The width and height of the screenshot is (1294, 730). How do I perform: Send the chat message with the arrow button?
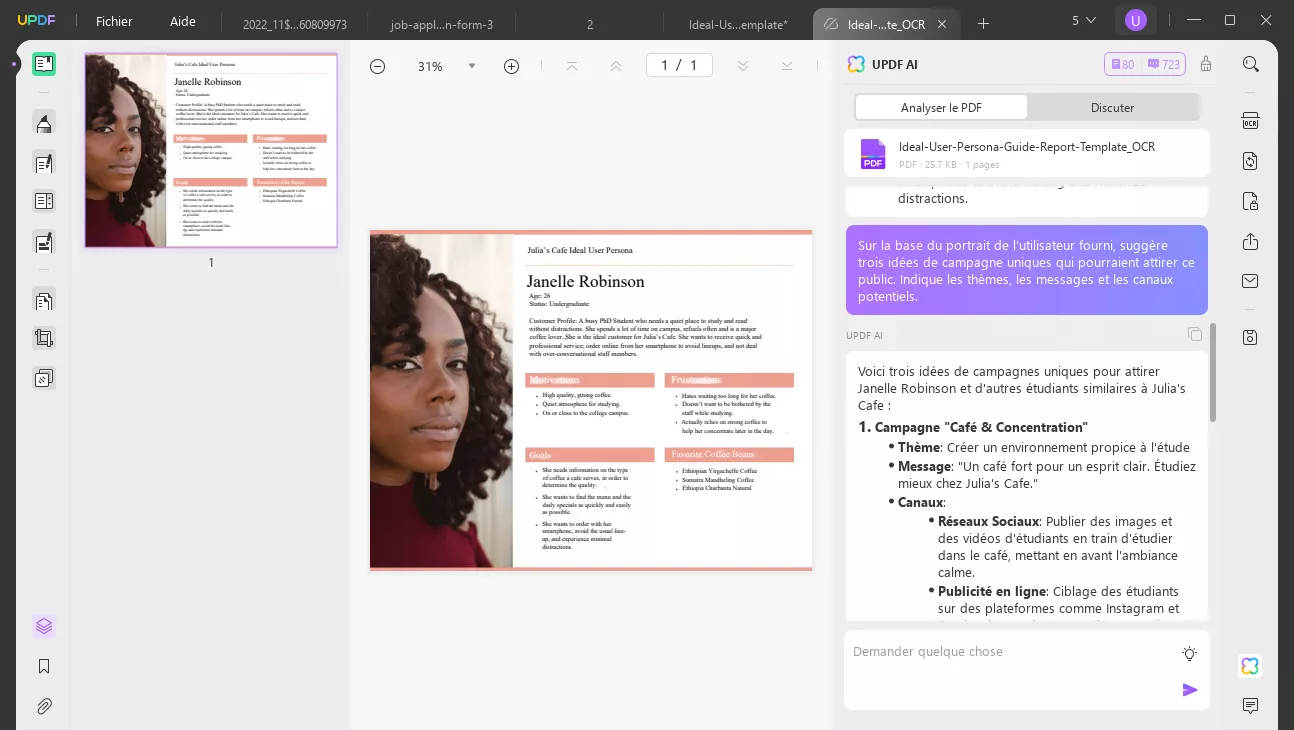tap(1190, 690)
